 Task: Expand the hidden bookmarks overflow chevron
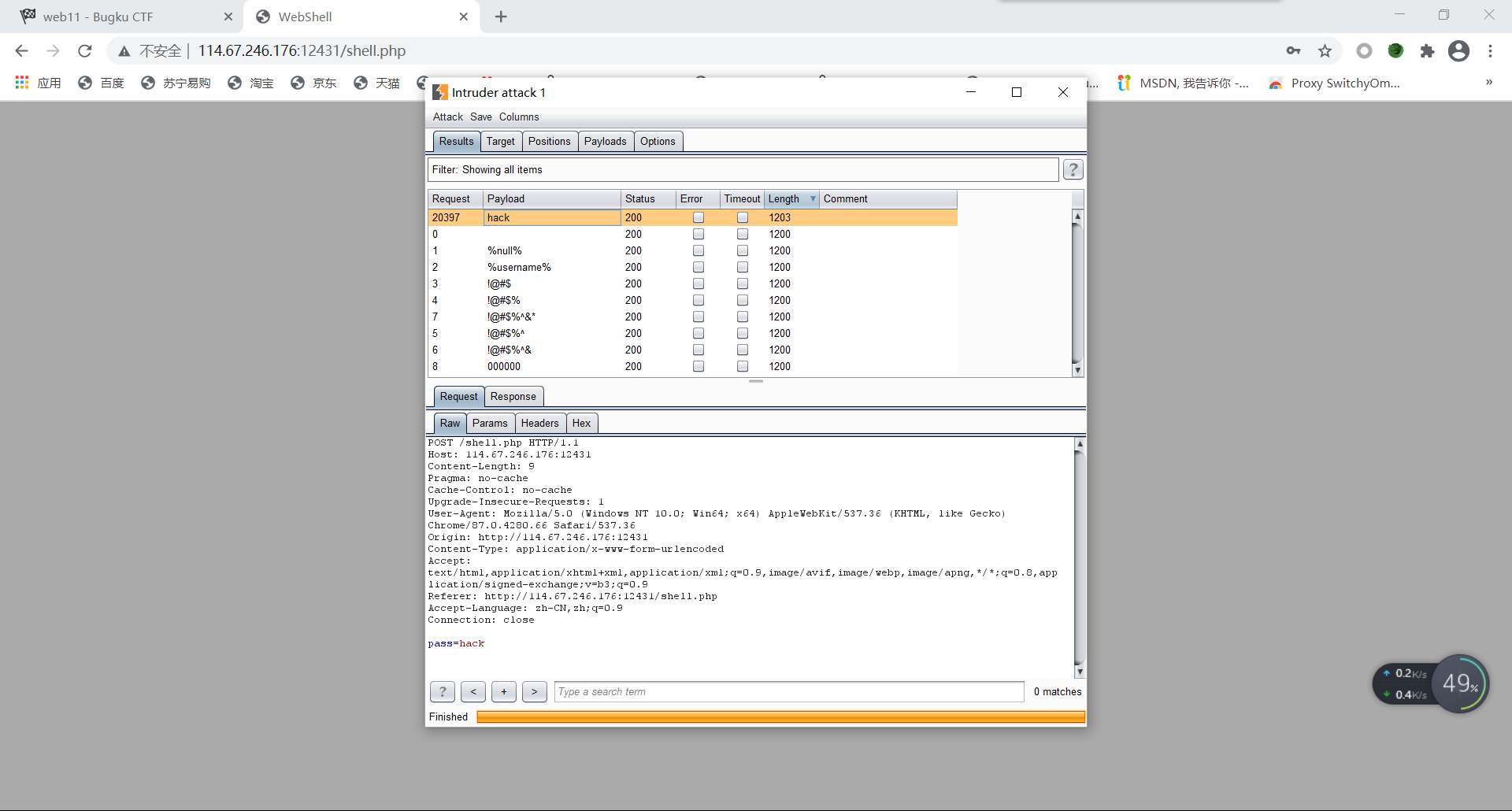[x=1488, y=82]
